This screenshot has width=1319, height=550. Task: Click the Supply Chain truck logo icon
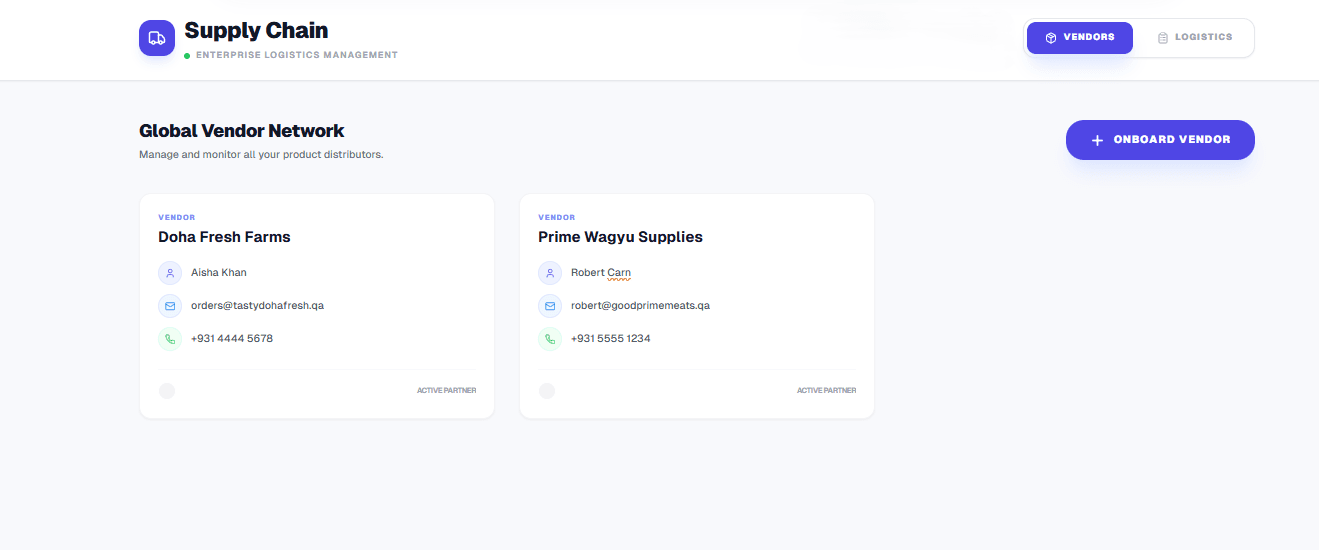click(157, 38)
